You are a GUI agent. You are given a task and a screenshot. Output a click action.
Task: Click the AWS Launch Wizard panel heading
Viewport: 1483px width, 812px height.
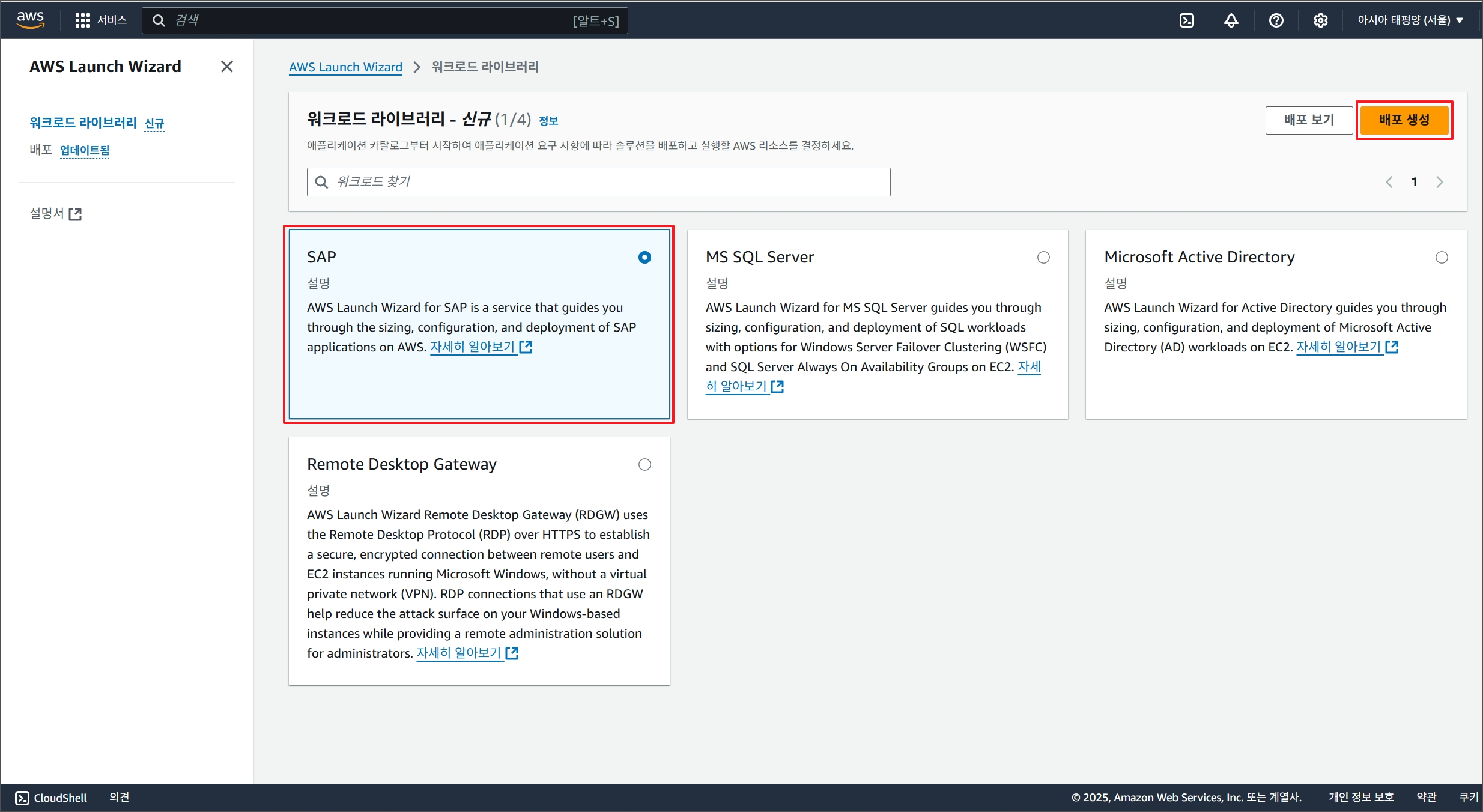point(105,66)
